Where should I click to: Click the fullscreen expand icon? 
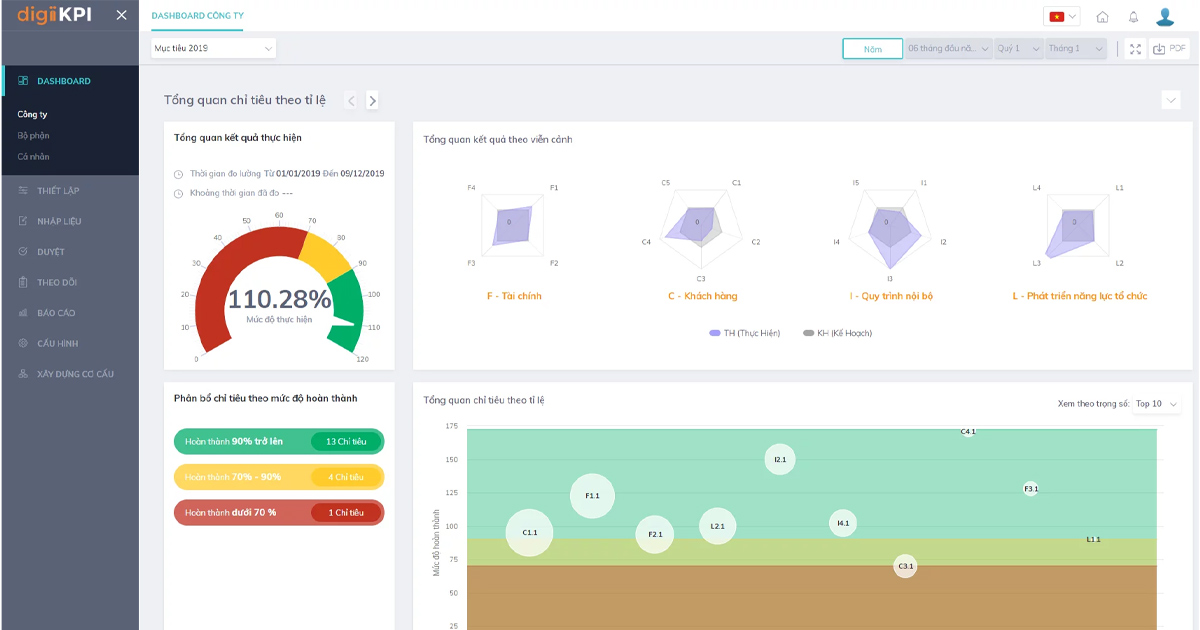point(1135,49)
